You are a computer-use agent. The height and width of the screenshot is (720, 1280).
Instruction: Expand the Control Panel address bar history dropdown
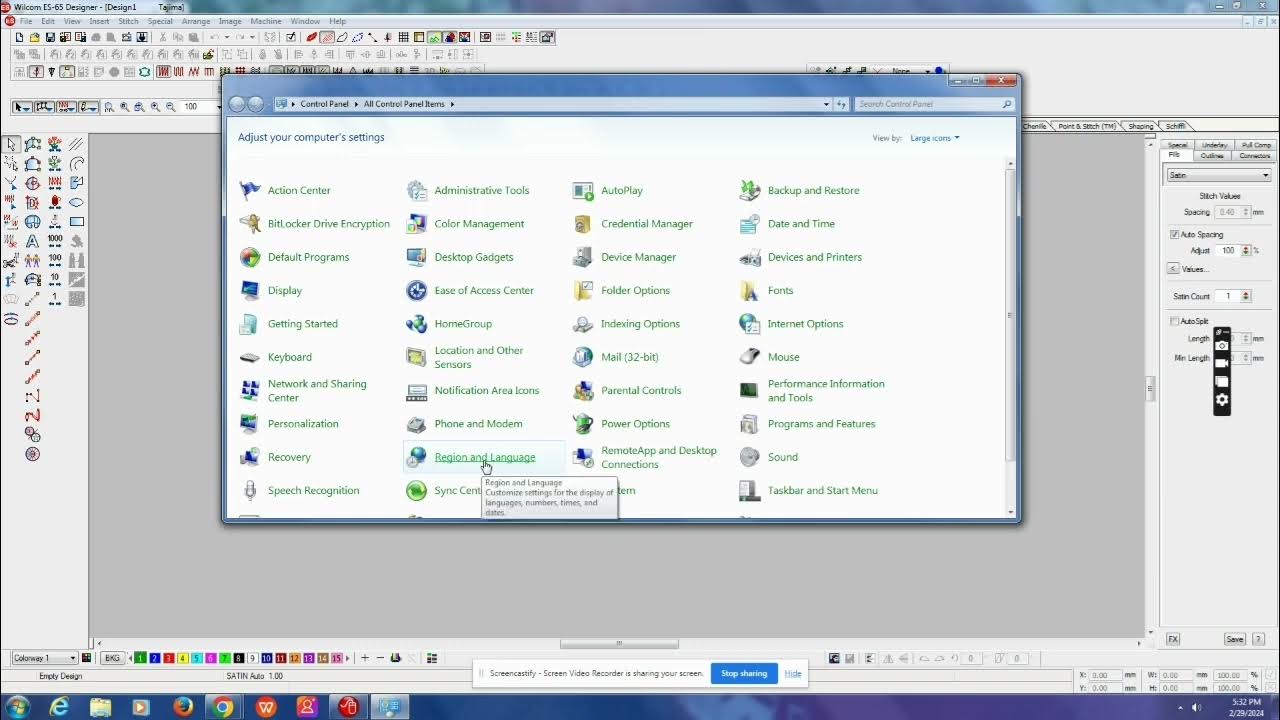[x=826, y=104]
